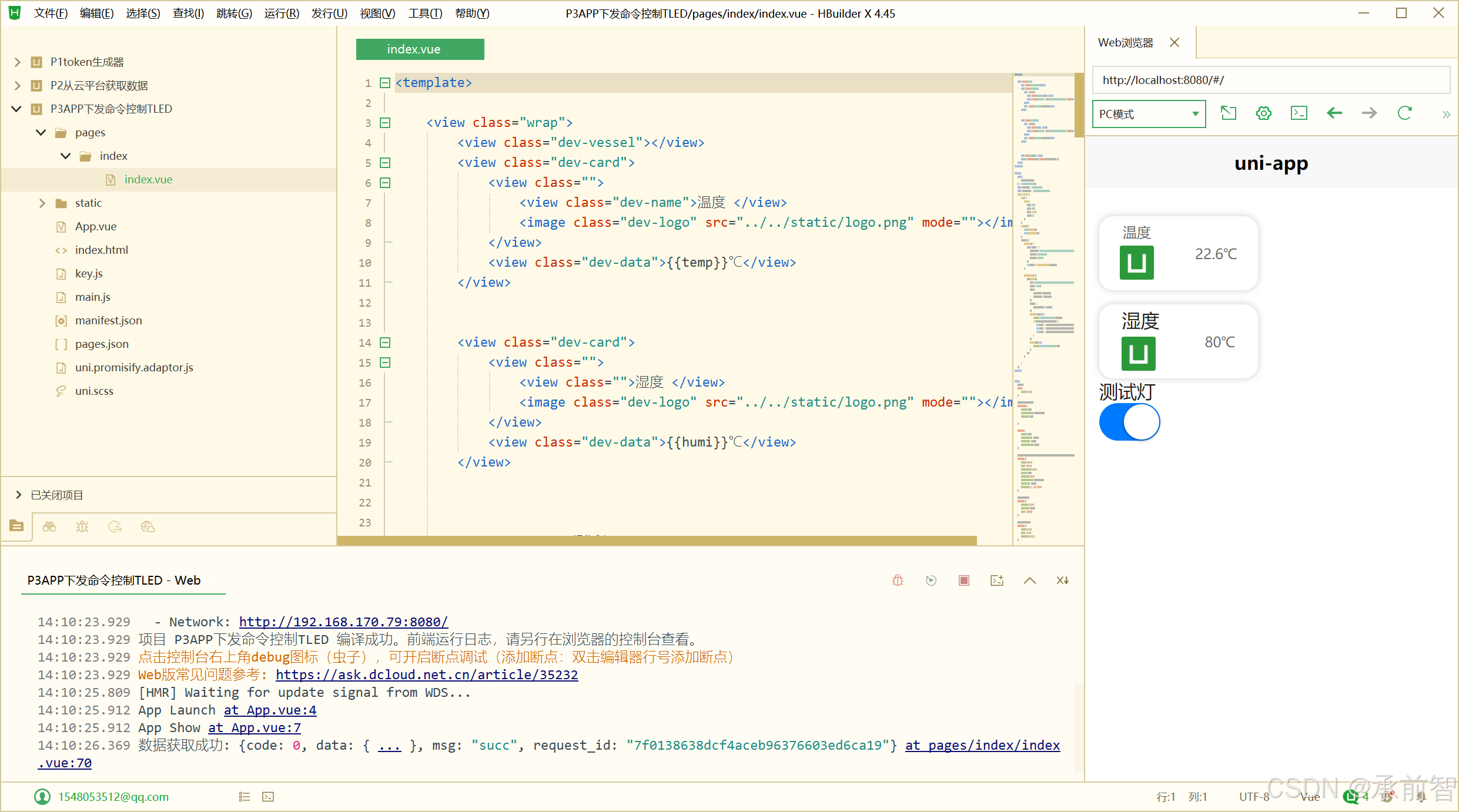Fold dev-card block at line 14
1459x812 pixels.
tap(385, 343)
